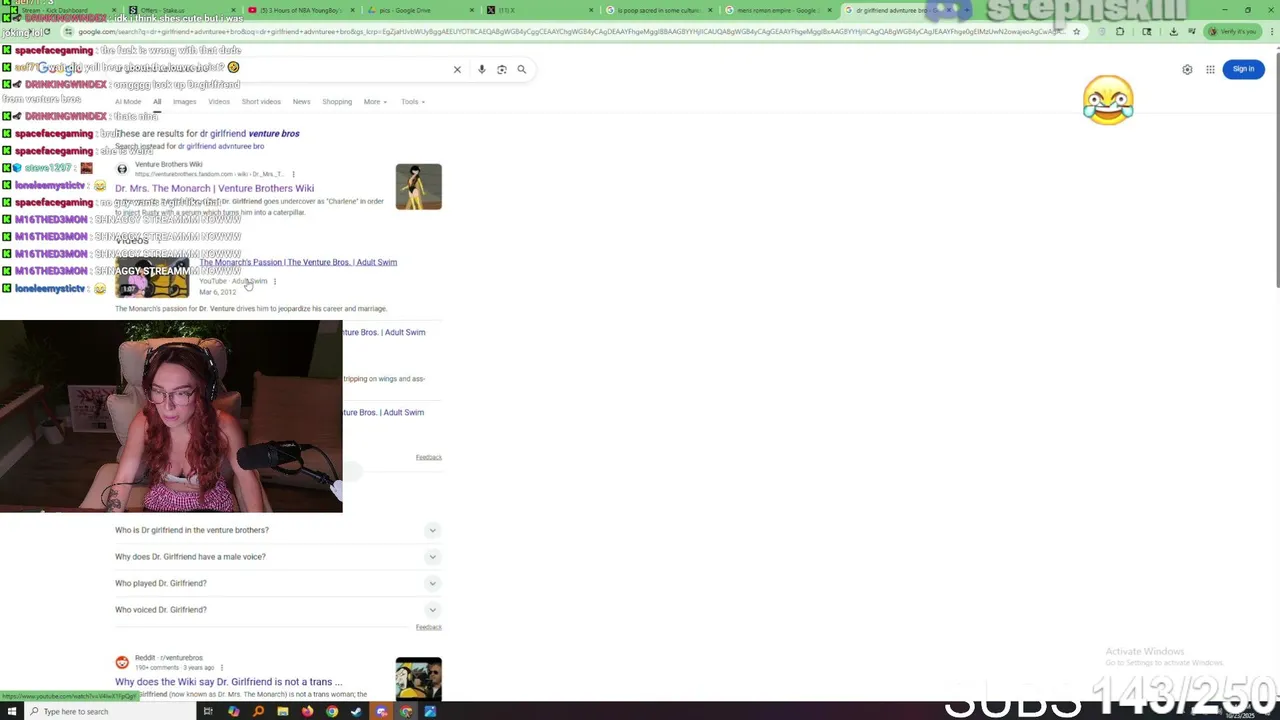This screenshot has height=720, width=1280.
Task: Switch to AI Mode search tab
Action: 128,101
